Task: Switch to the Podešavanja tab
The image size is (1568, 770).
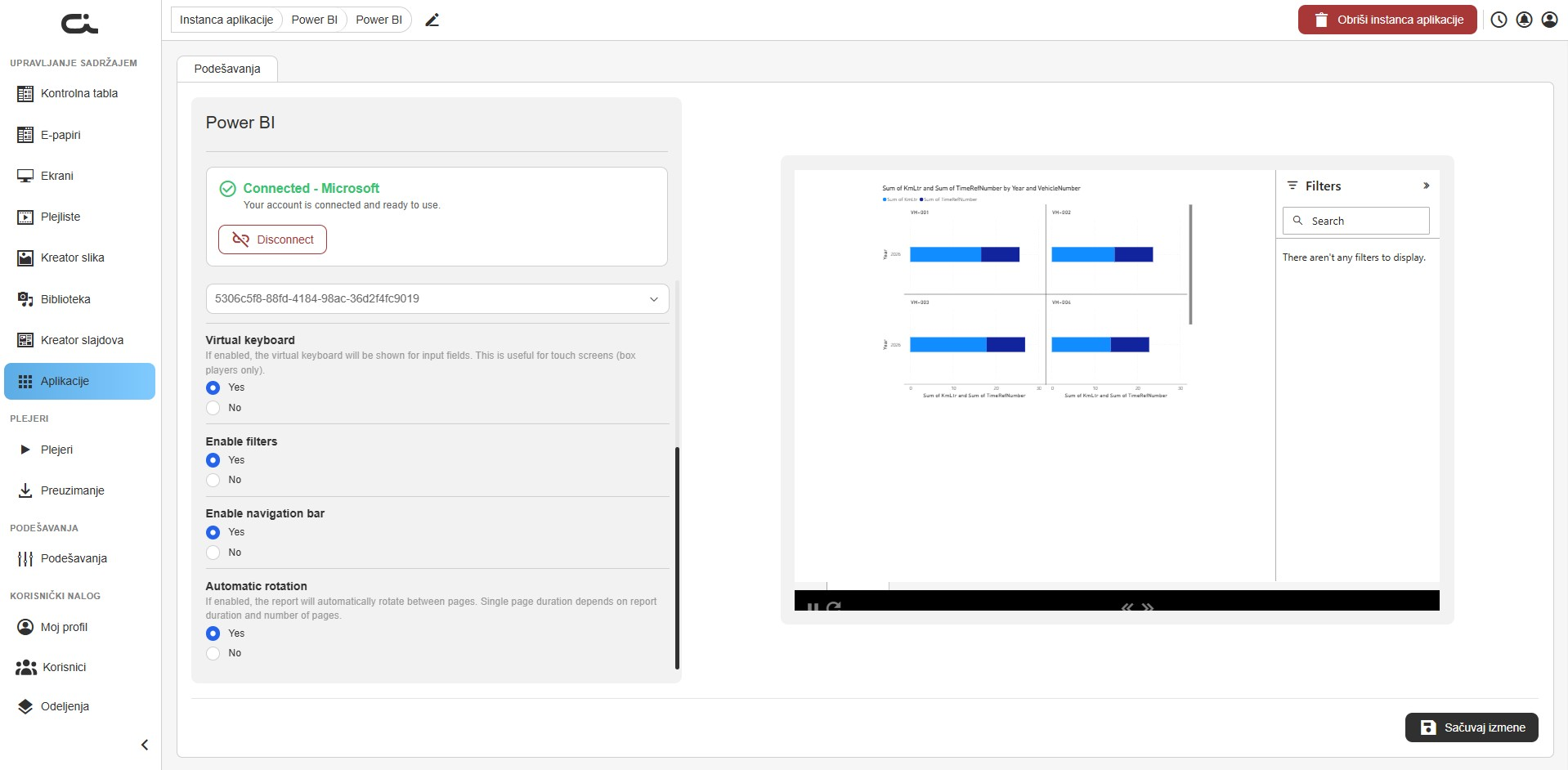Action: [227, 69]
